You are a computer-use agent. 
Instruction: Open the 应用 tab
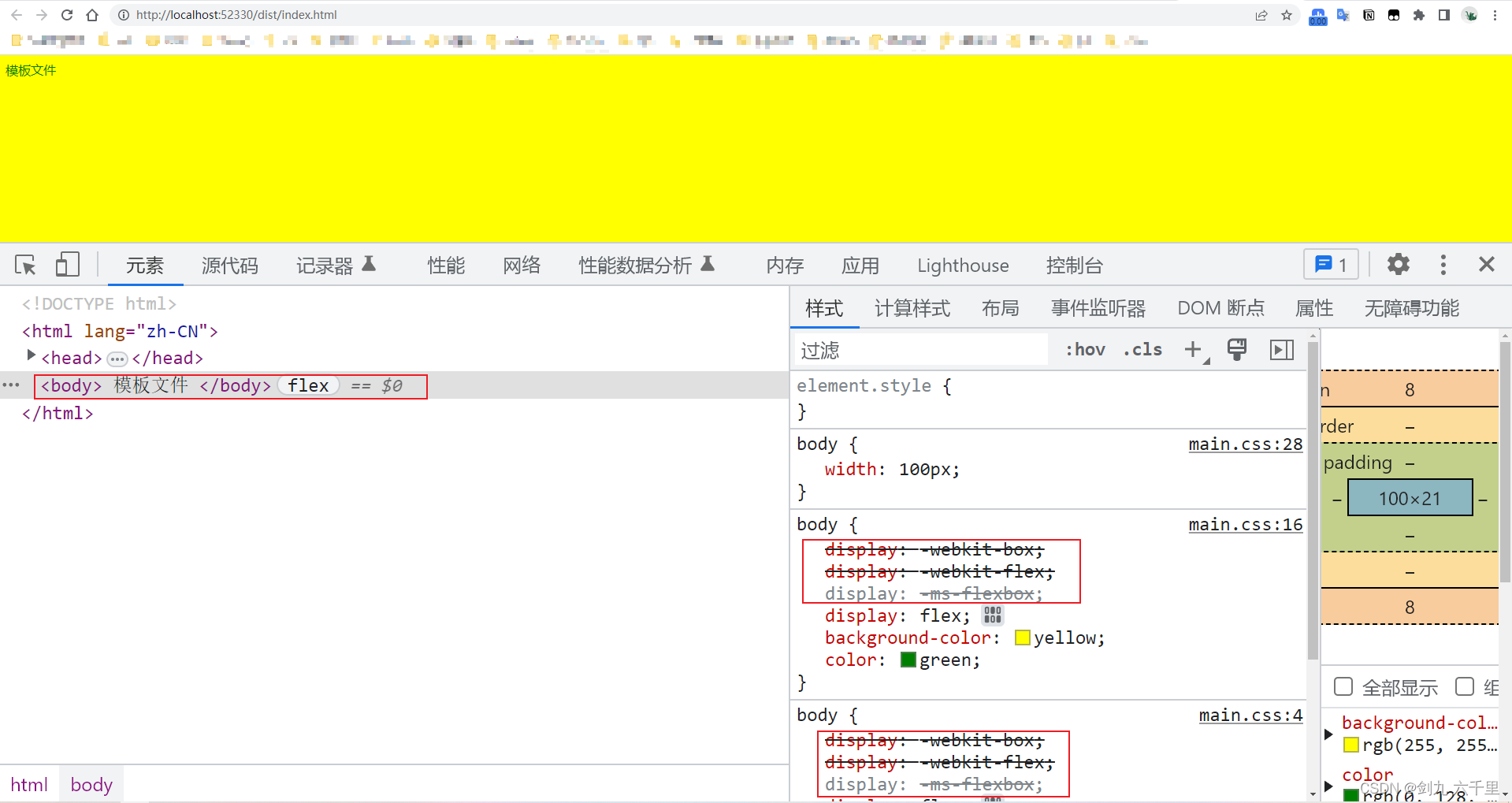860,266
